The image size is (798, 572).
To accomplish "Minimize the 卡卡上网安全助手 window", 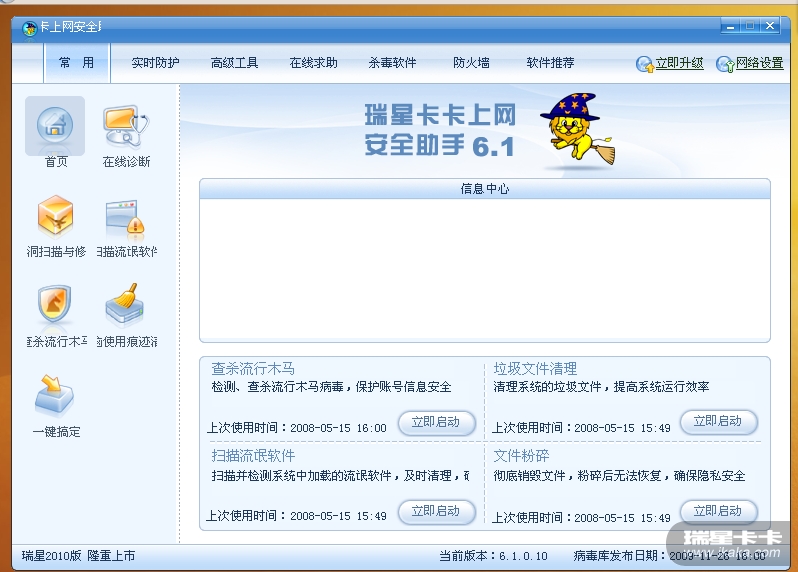I will 731,26.
